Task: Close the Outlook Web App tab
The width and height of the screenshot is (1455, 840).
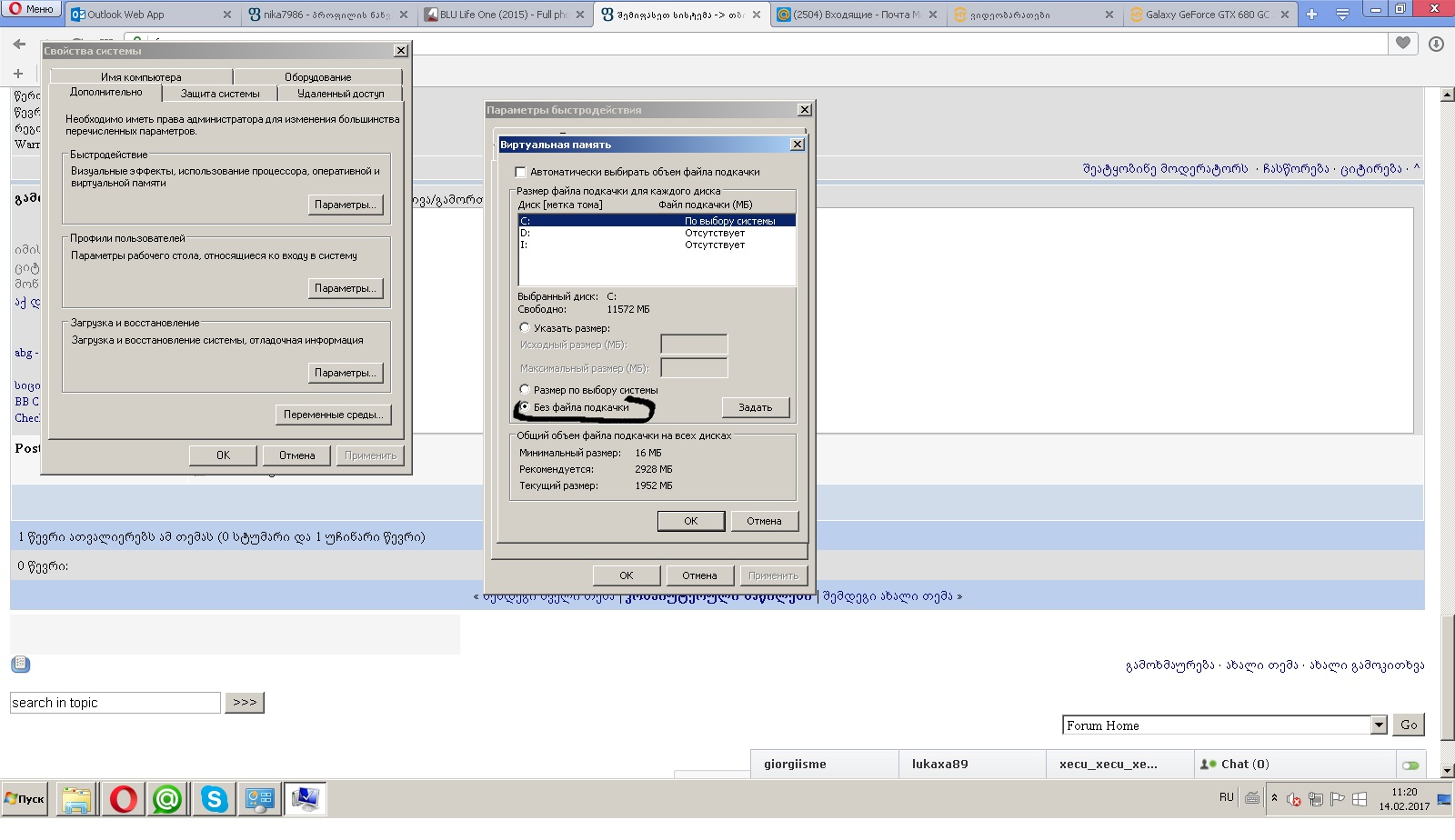Action: pos(227,15)
